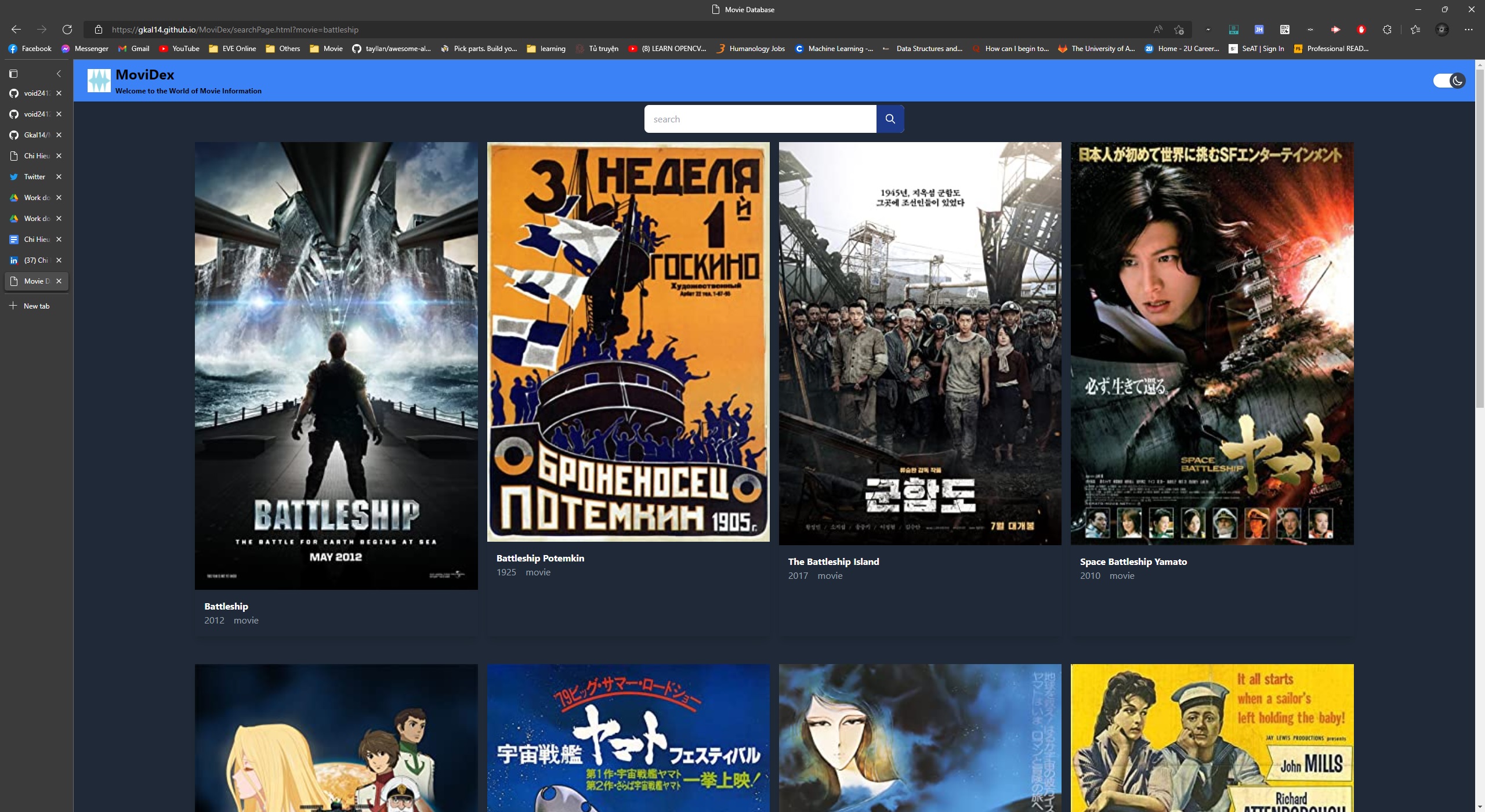Open the John Mills yellow movie poster
Screen dimensions: 1485x812
(x=1212, y=738)
